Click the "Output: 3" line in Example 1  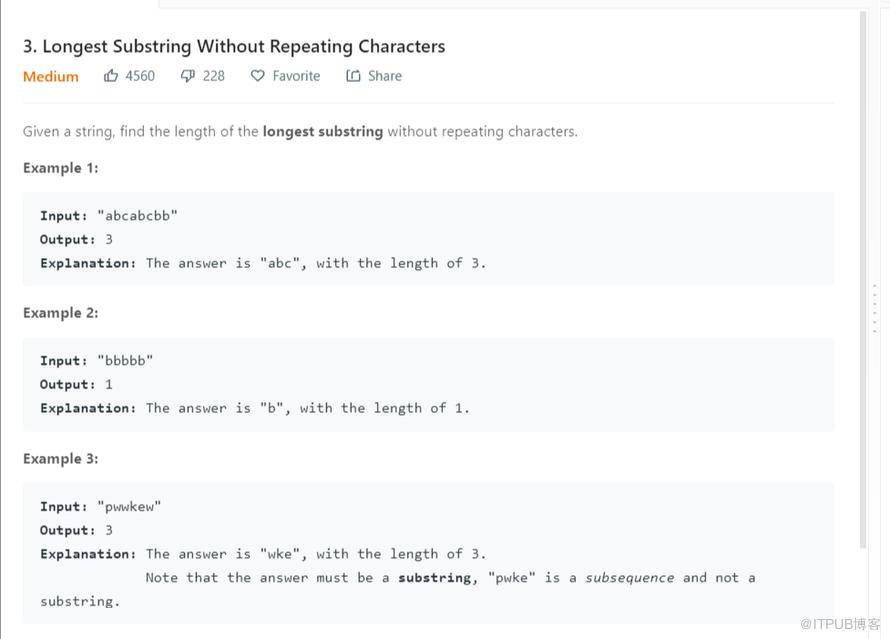(x=76, y=239)
